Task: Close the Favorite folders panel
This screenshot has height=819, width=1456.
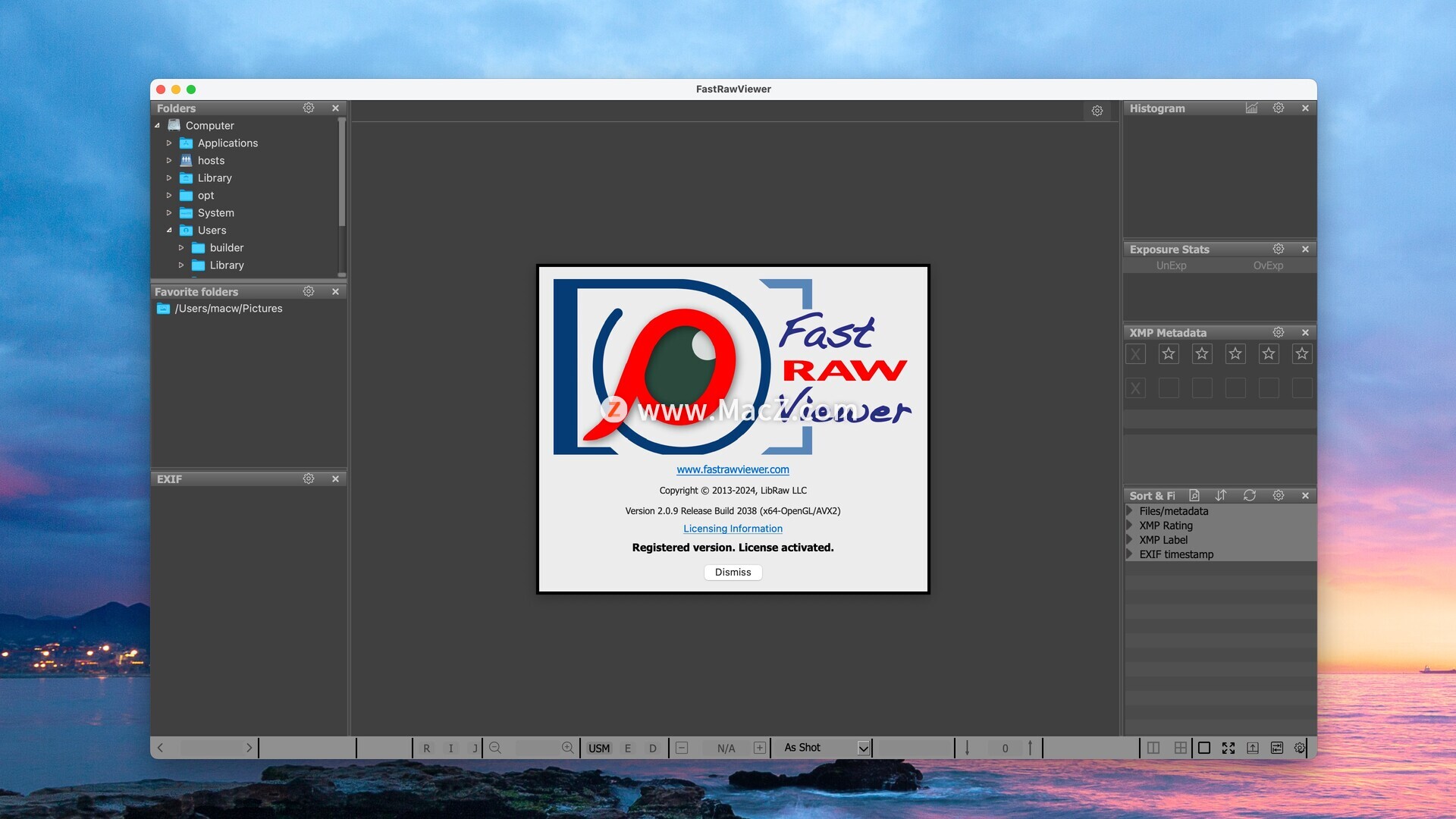Action: 335,291
